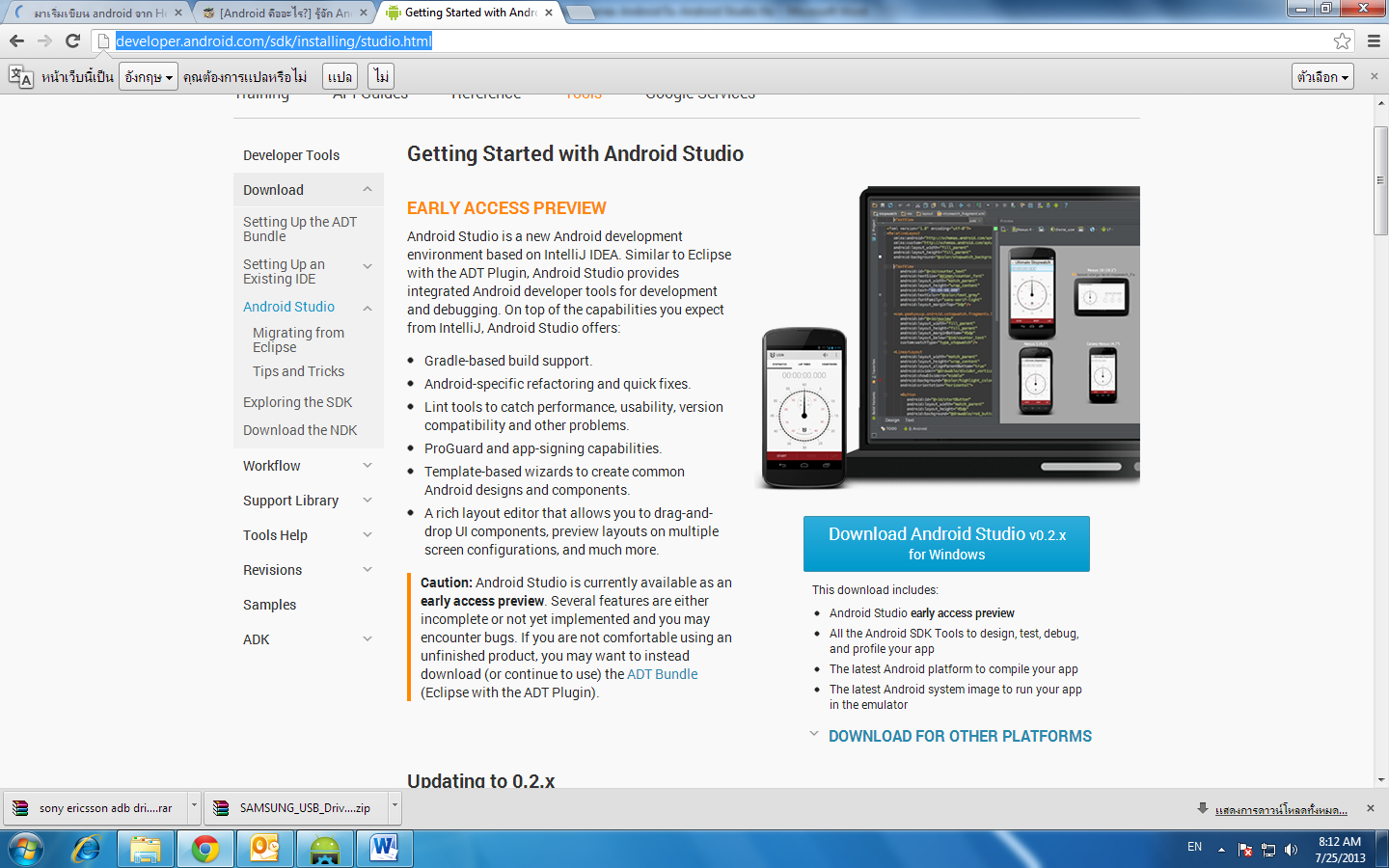The image size is (1389, 868).
Task: Click Download Android Studio v0.2.x button
Action: click(946, 544)
